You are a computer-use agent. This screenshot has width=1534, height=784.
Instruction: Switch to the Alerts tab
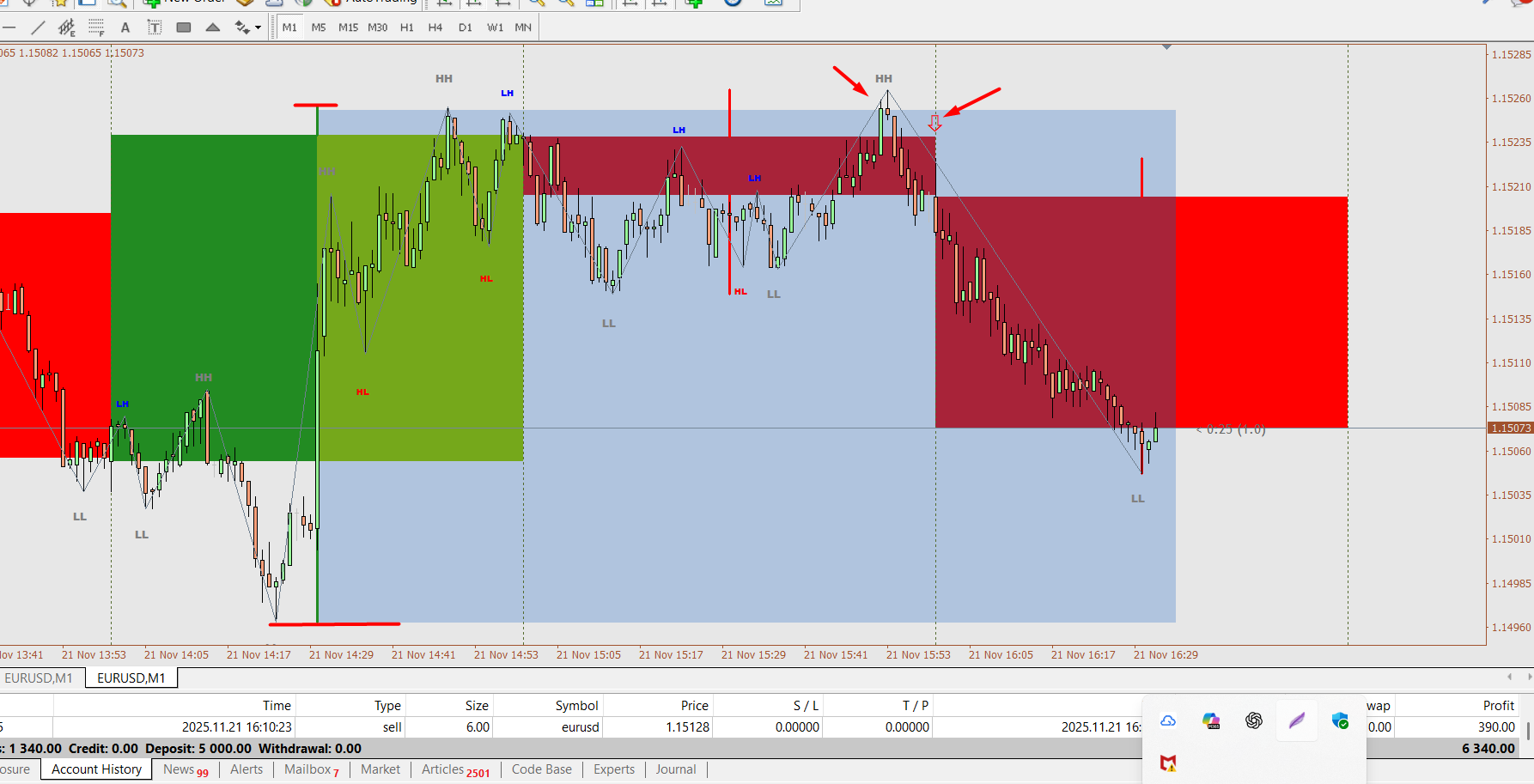point(247,769)
